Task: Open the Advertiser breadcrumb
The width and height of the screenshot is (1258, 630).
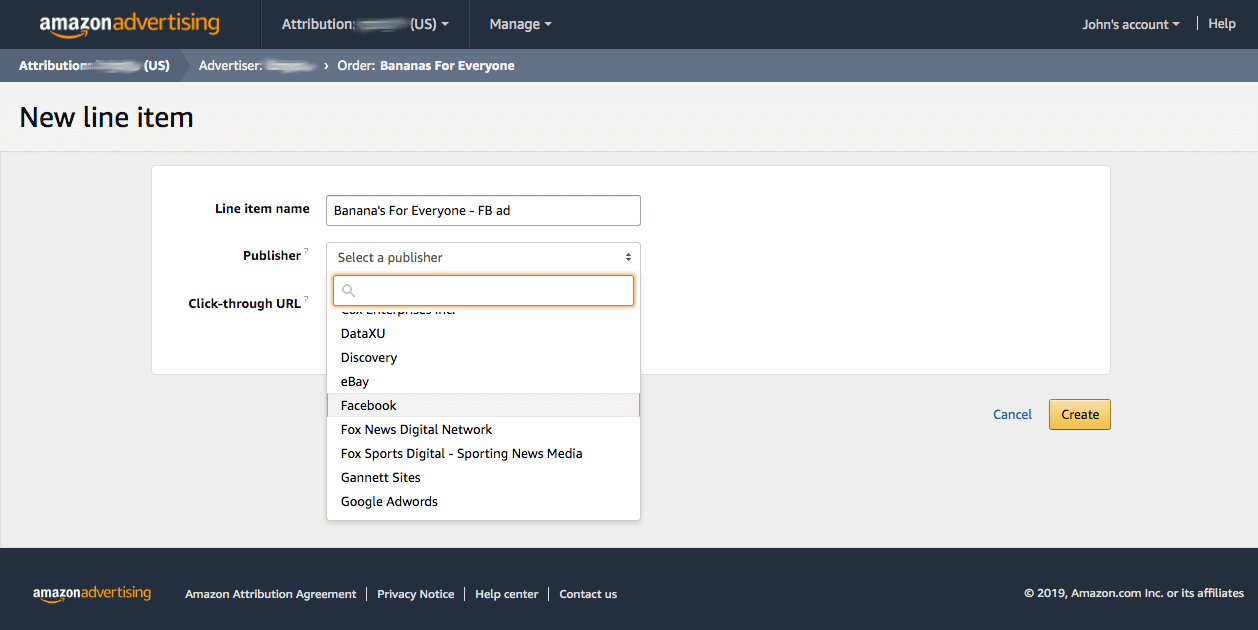Action: click(257, 66)
